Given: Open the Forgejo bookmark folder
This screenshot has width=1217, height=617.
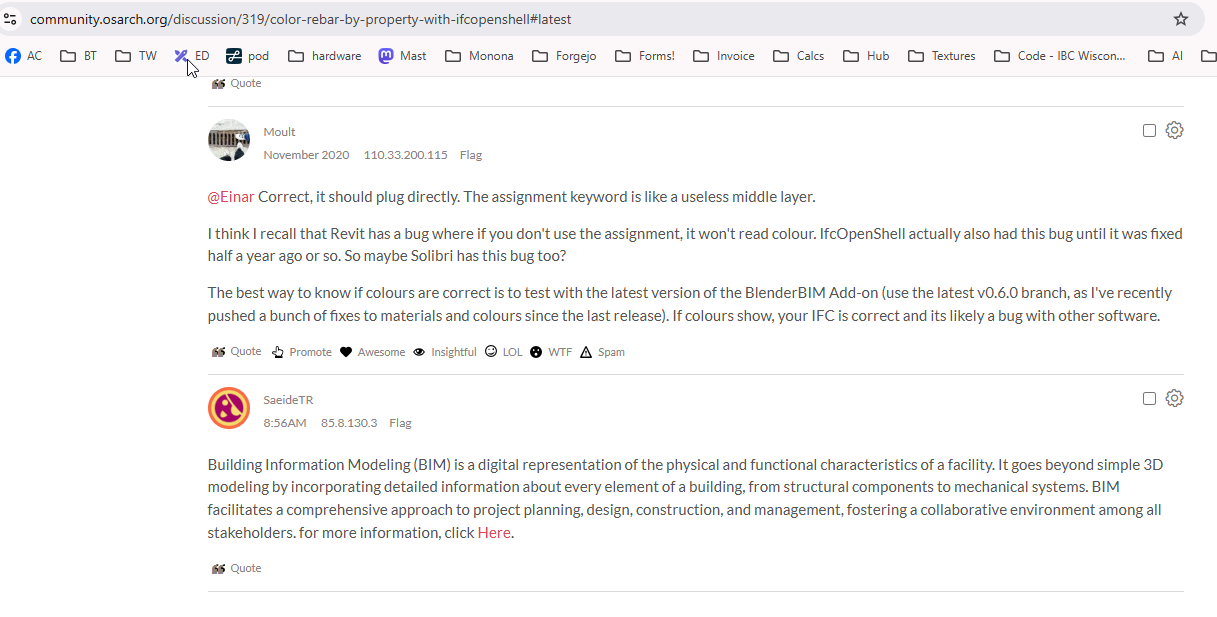Looking at the screenshot, I should (x=563, y=56).
